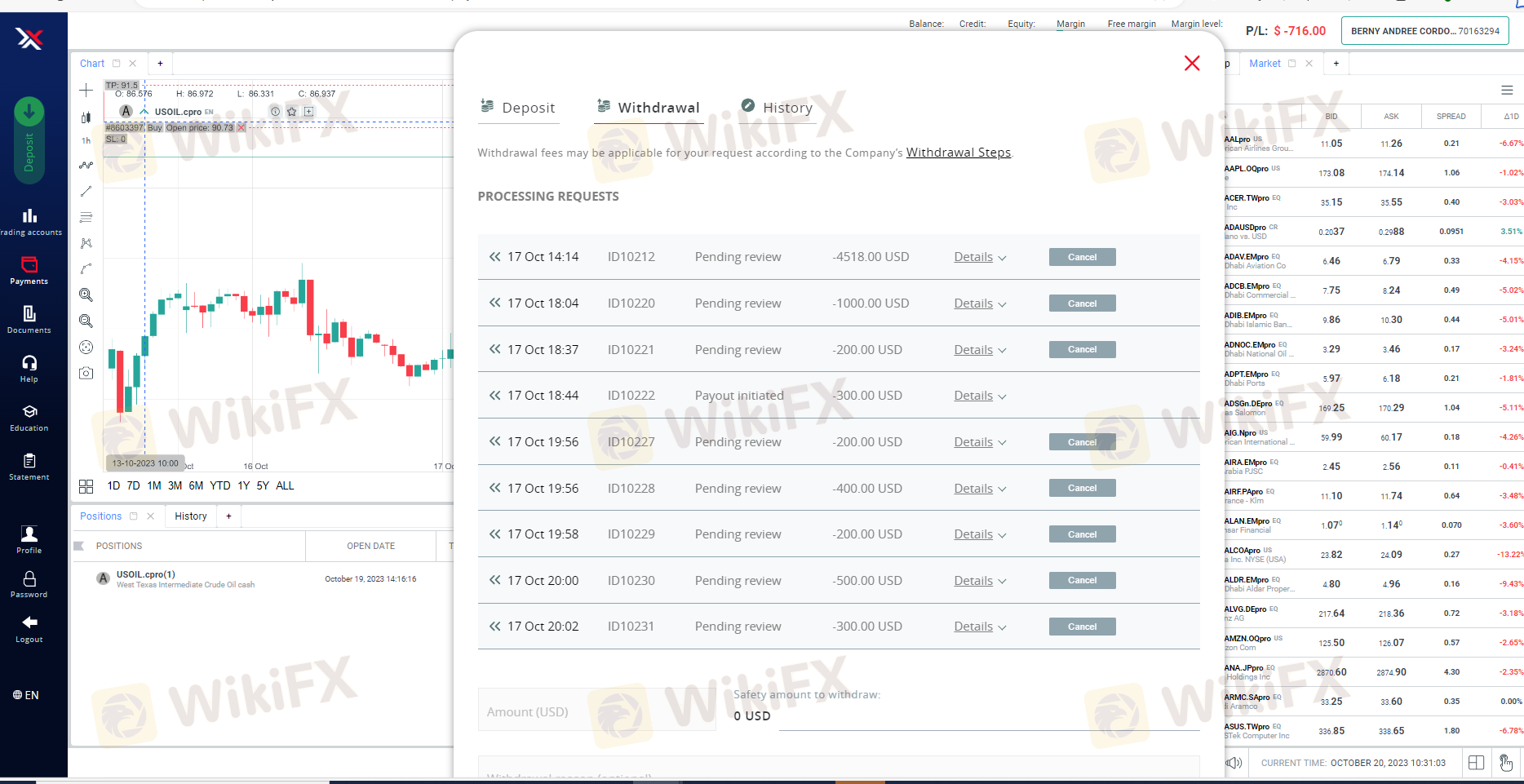Switch to Deposit tab
This screenshot has width=1524, height=784.
(518, 107)
